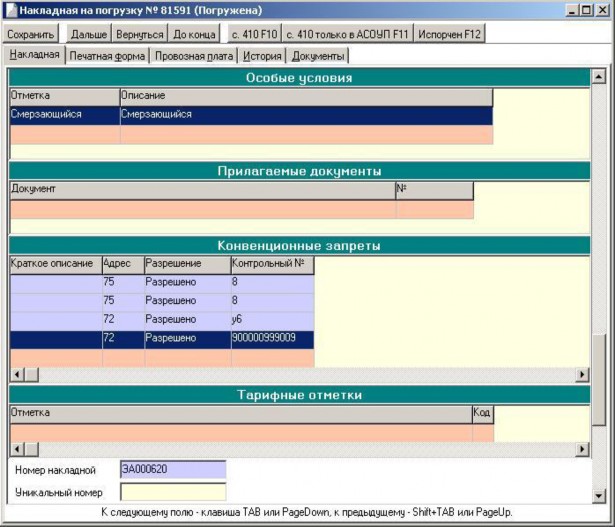Click с. 410 только в АСОУП F11

(347, 34)
